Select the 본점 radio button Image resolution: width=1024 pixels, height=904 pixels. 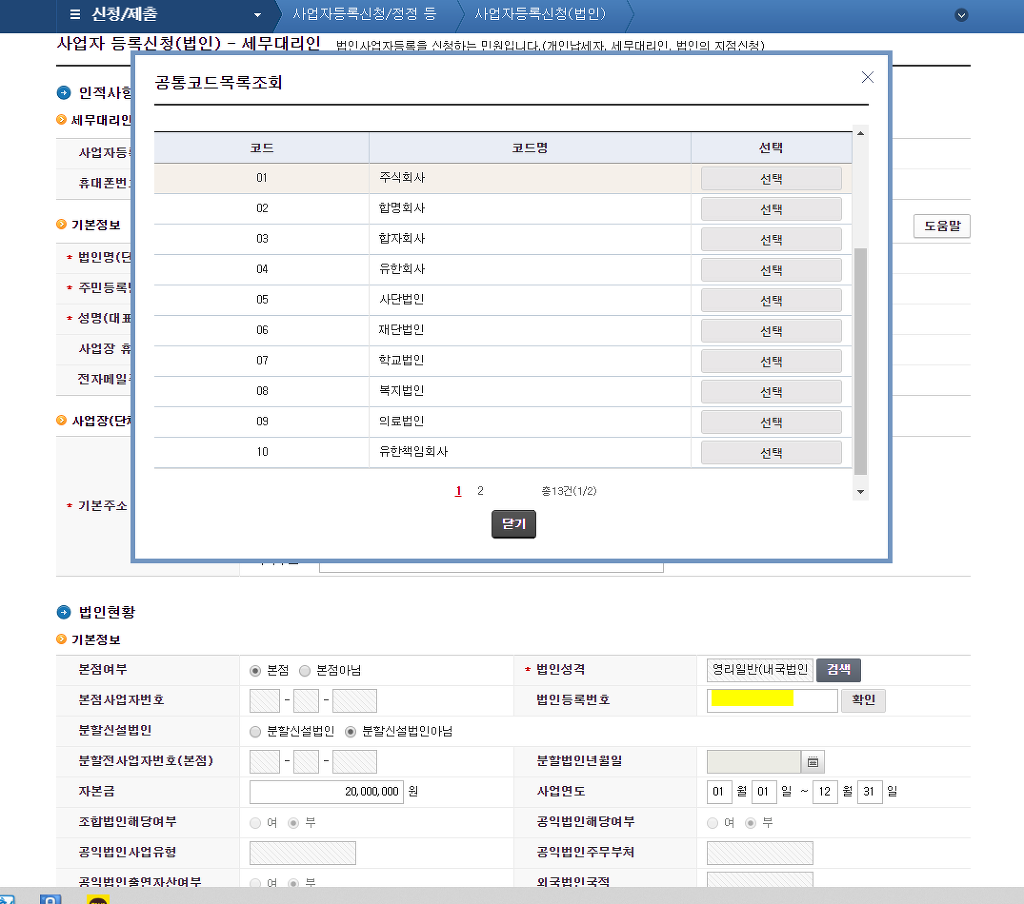[255, 671]
